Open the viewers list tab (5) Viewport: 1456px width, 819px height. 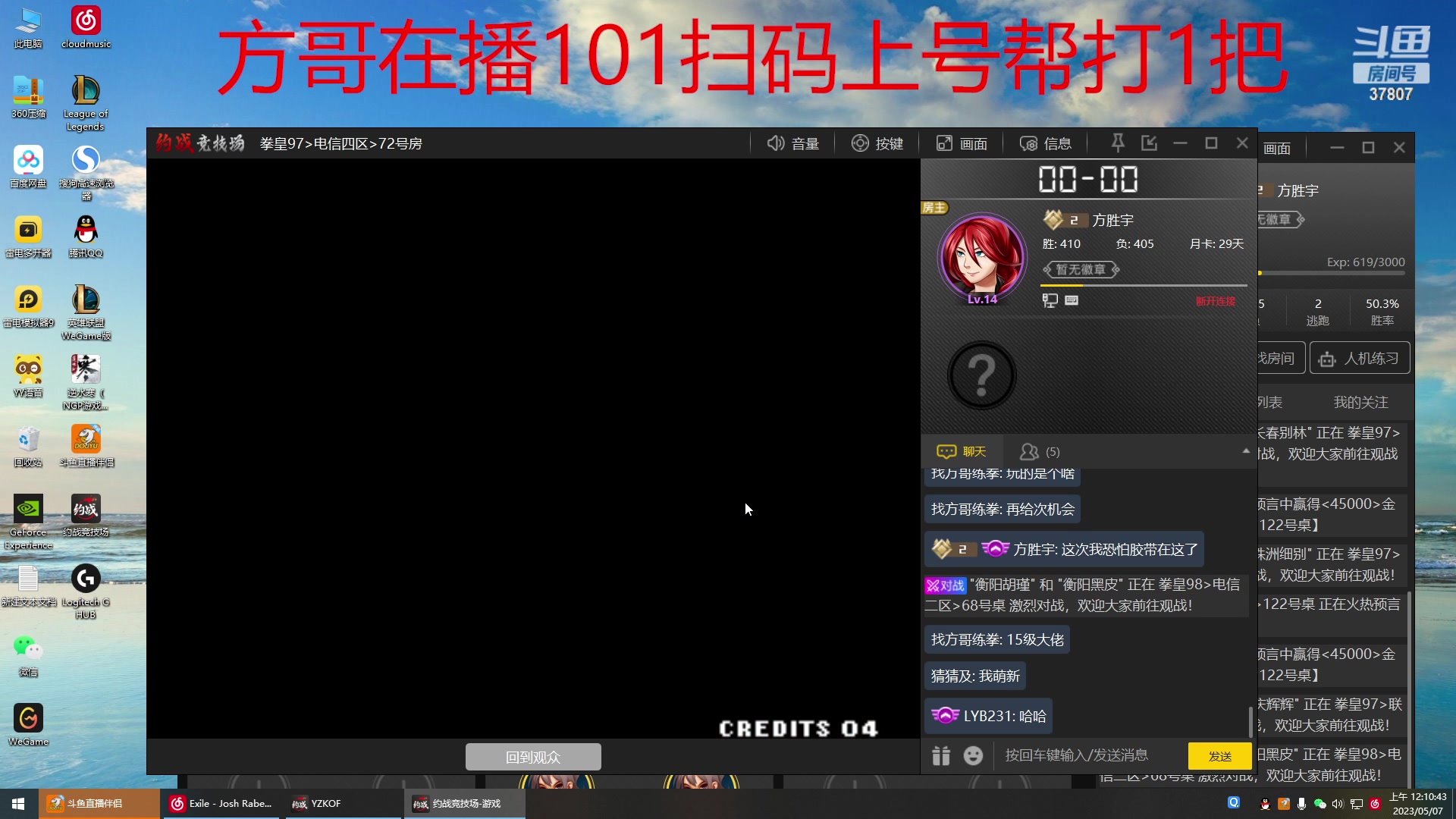[x=1040, y=451]
